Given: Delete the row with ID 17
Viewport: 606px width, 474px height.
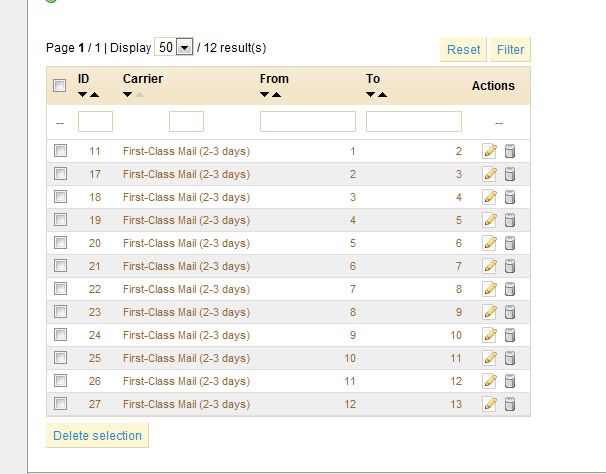Looking at the screenshot, I should click(509, 174).
